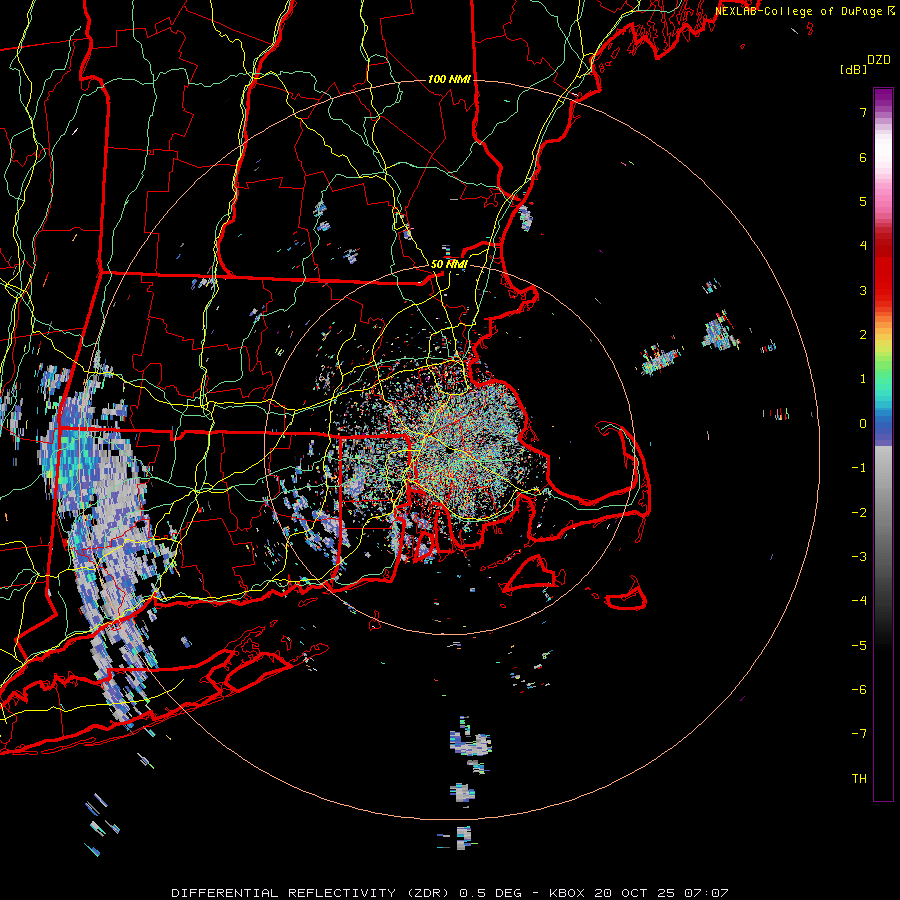The image size is (900, 900).
Task: Click the 3 value on the color scale
Action: (863, 290)
